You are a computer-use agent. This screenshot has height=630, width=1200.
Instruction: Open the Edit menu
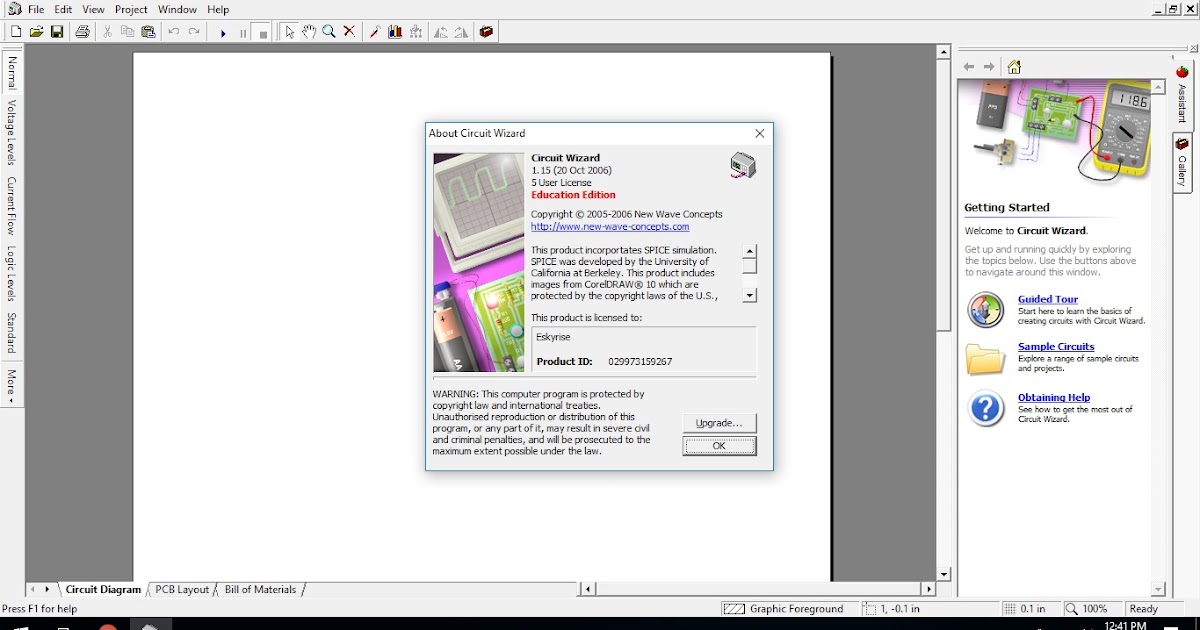[x=63, y=9]
